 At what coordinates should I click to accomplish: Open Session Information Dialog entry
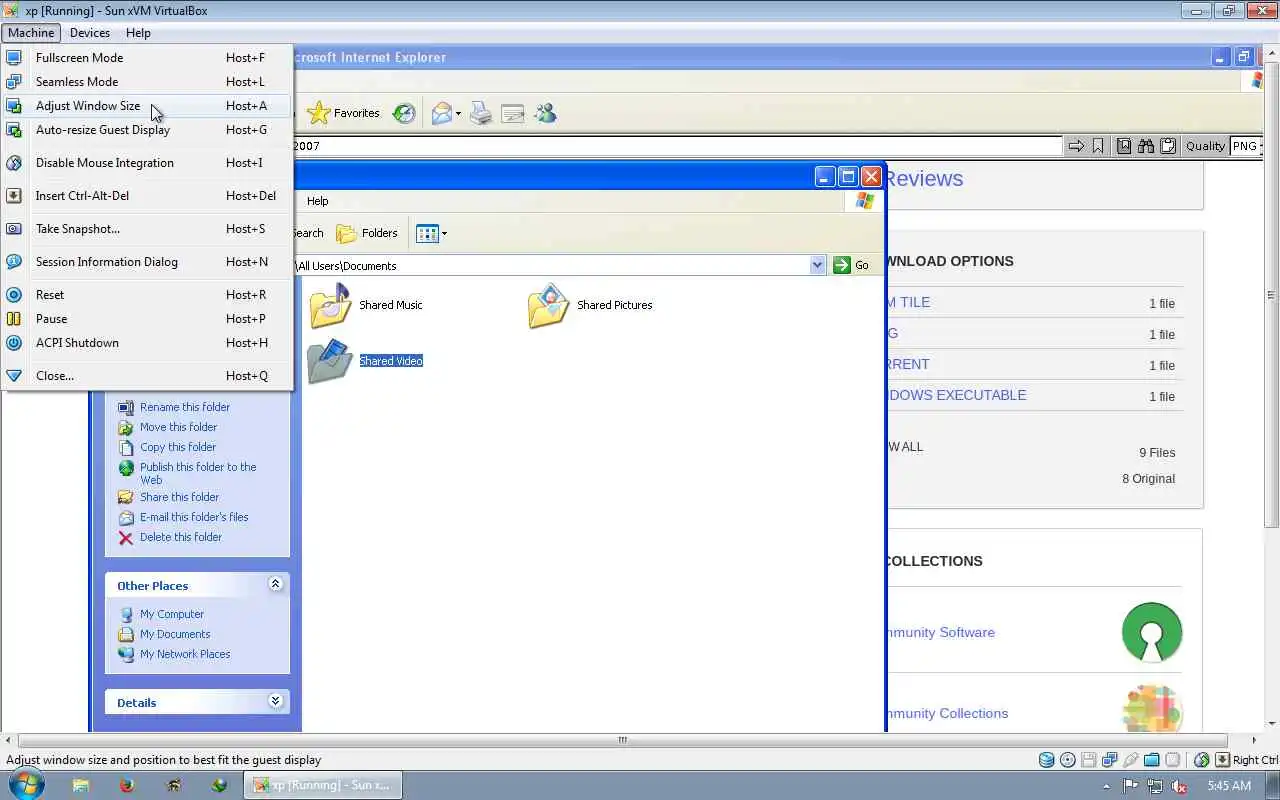pyautogui.click(x=148, y=262)
